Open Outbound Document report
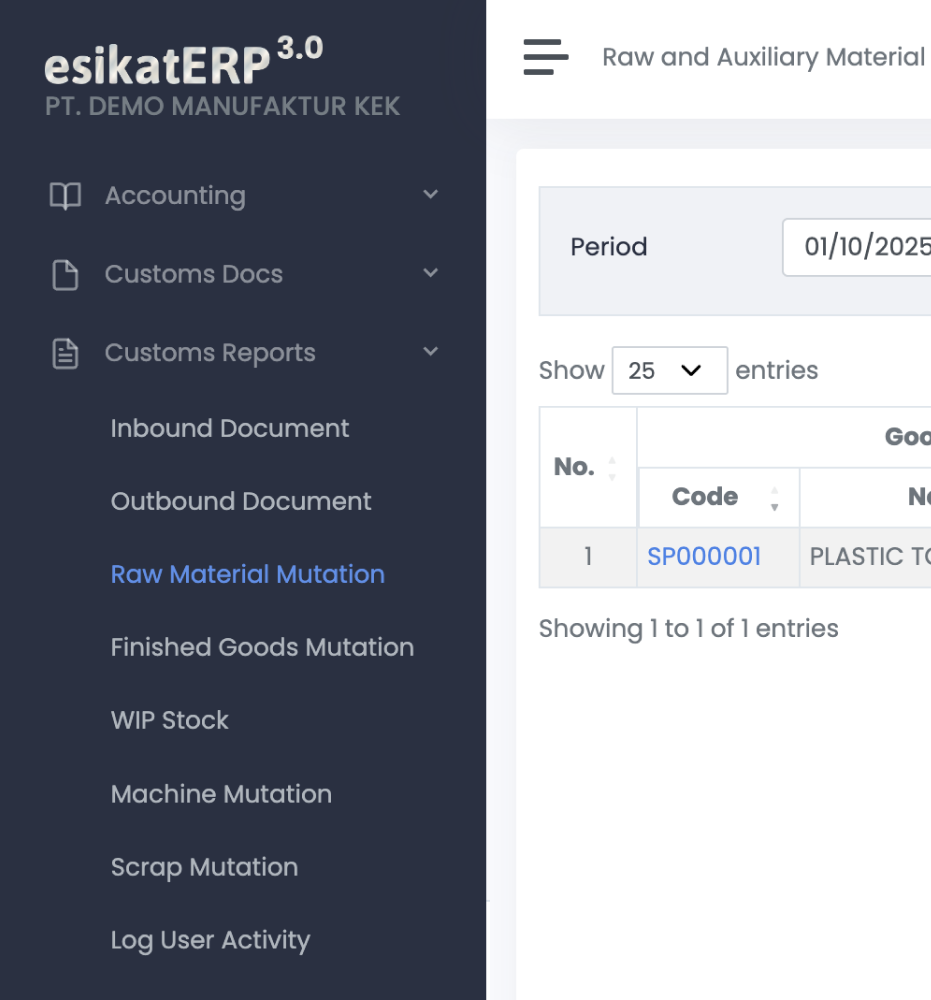This screenshot has width=931, height=1000. click(x=241, y=501)
